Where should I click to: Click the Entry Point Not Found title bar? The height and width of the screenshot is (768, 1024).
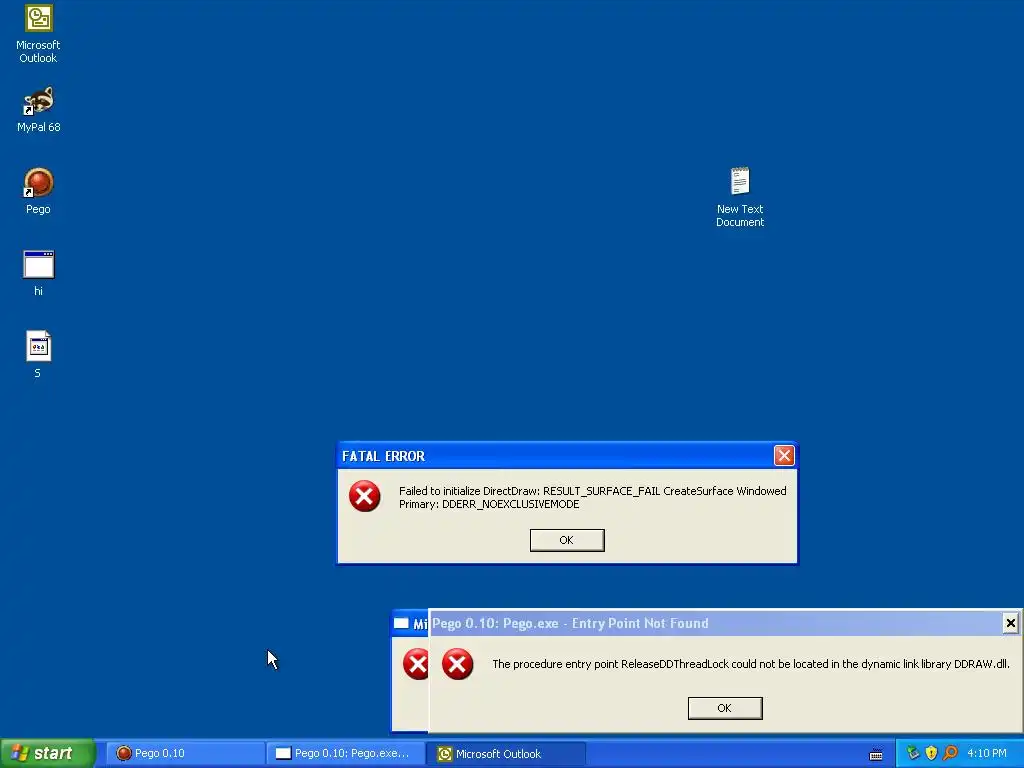click(x=715, y=623)
